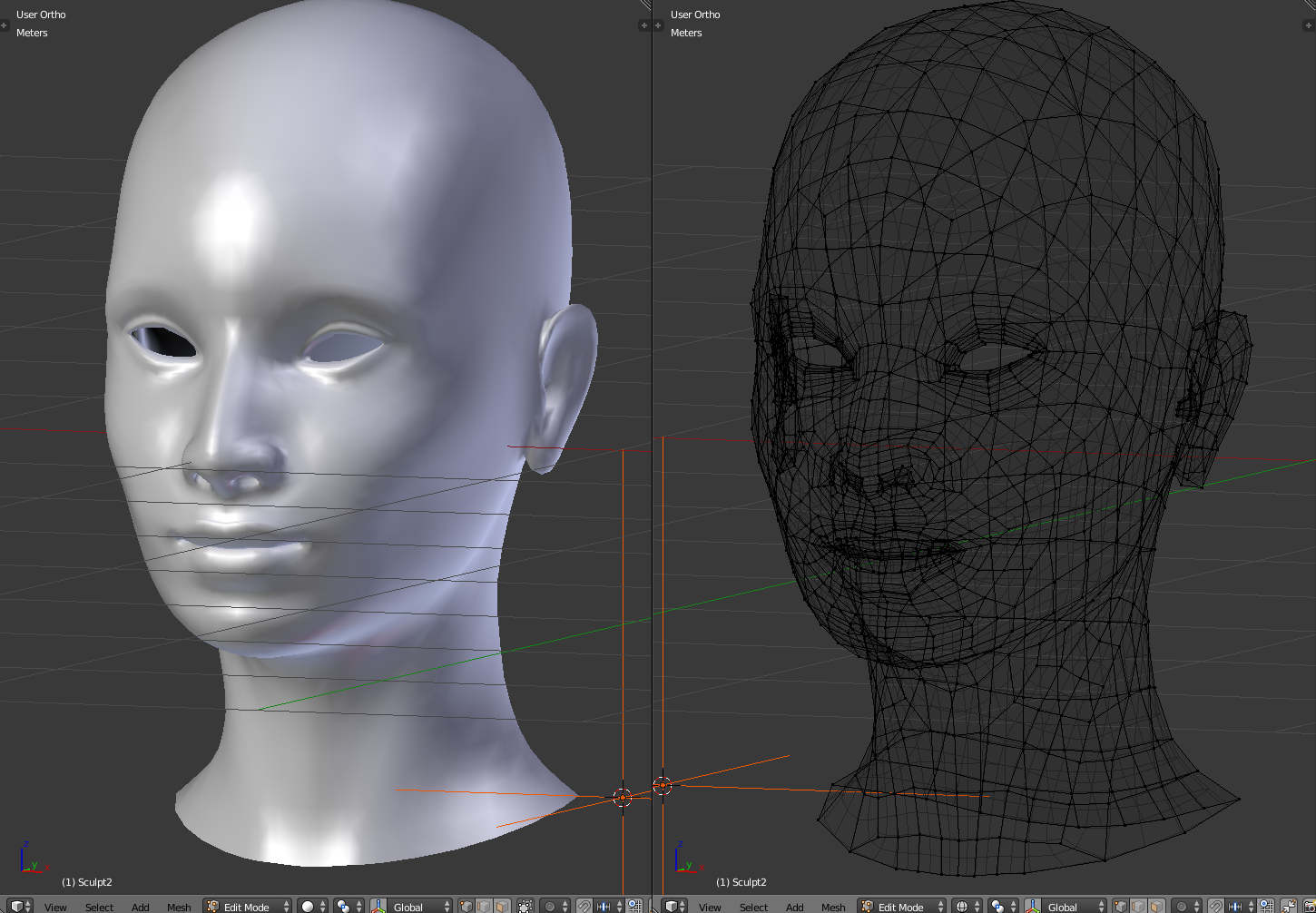This screenshot has width=1316, height=913.
Task: Click icon right of snap grid in right header
Action: click(x=1289, y=906)
